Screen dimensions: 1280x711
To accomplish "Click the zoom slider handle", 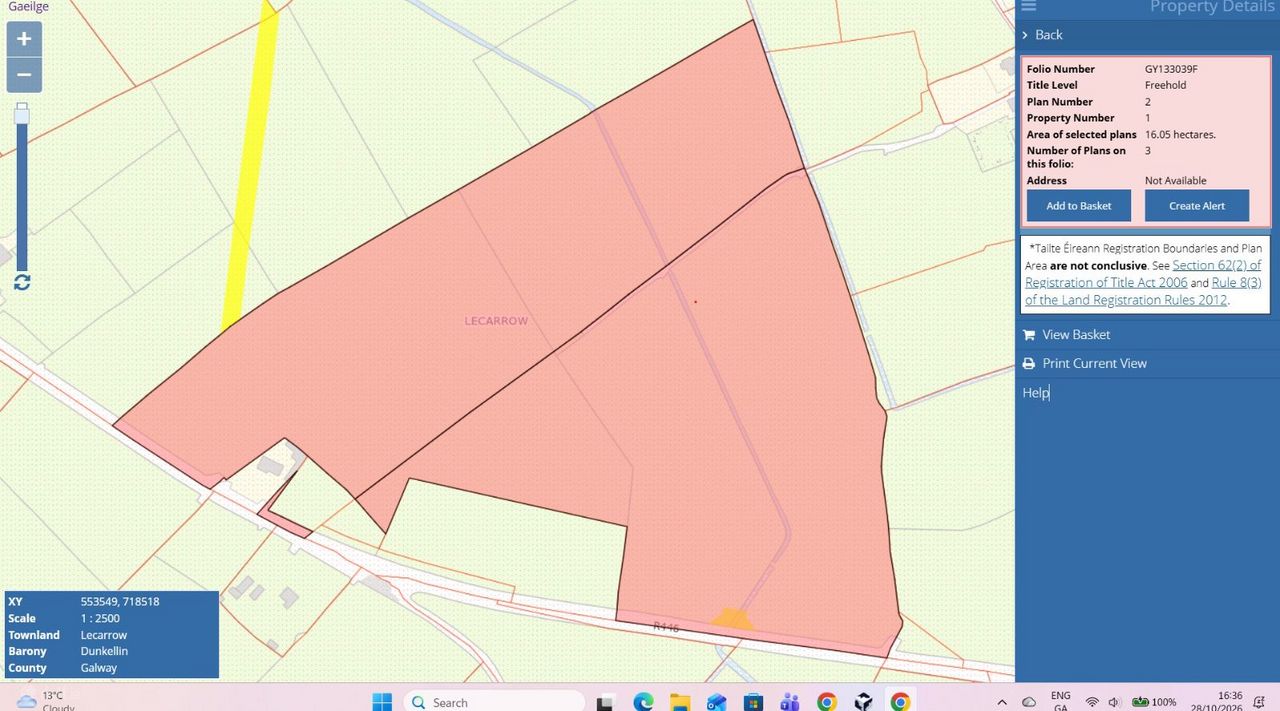I will click(22, 114).
